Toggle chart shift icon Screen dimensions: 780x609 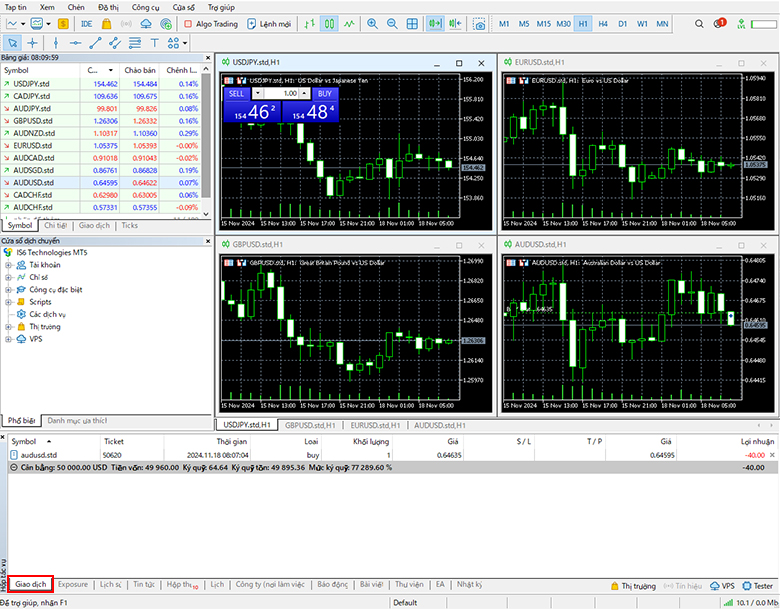455,24
